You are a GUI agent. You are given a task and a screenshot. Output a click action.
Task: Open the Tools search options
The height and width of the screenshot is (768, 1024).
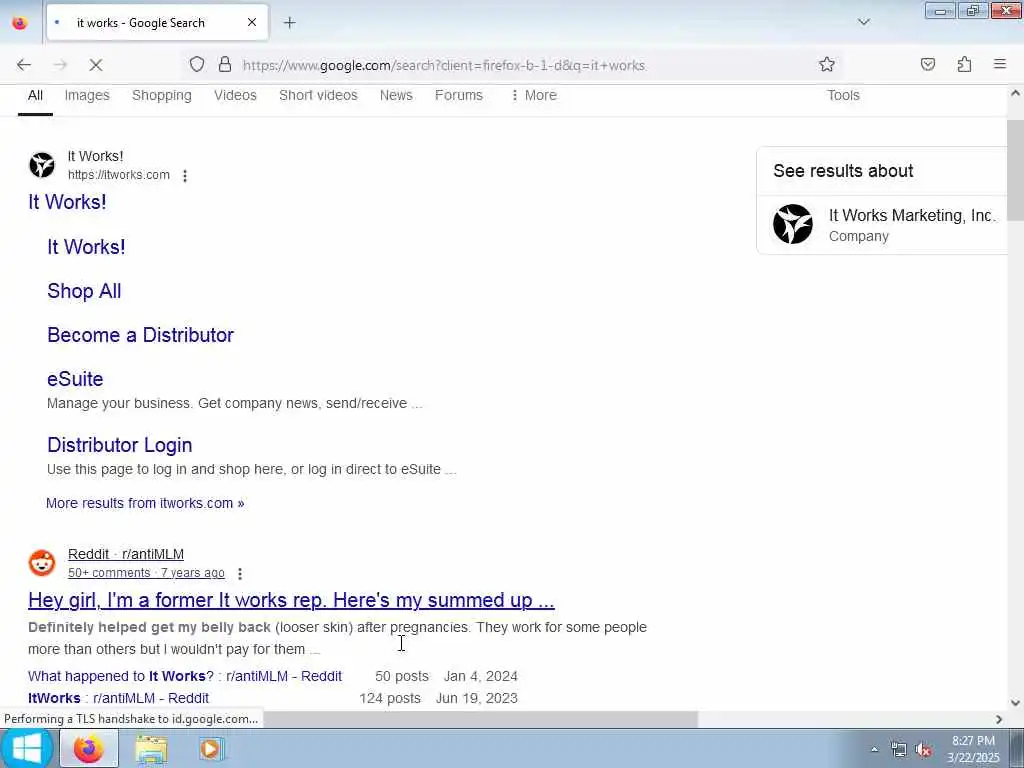click(x=843, y=95)
